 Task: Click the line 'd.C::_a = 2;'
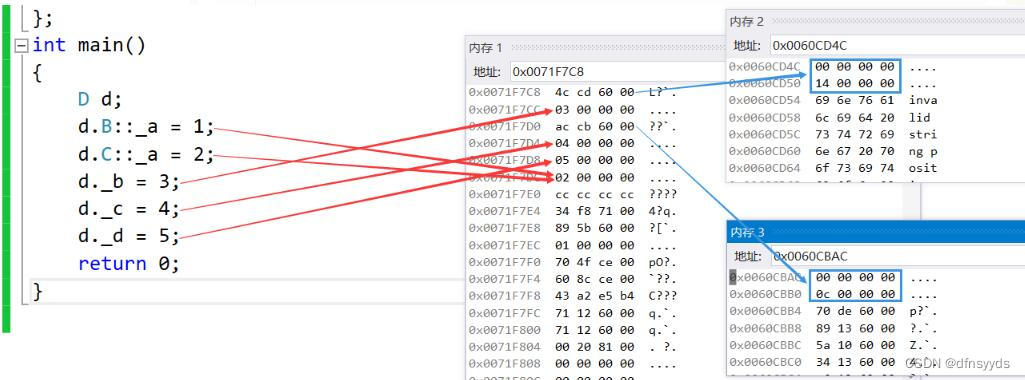tap(146, 155)
